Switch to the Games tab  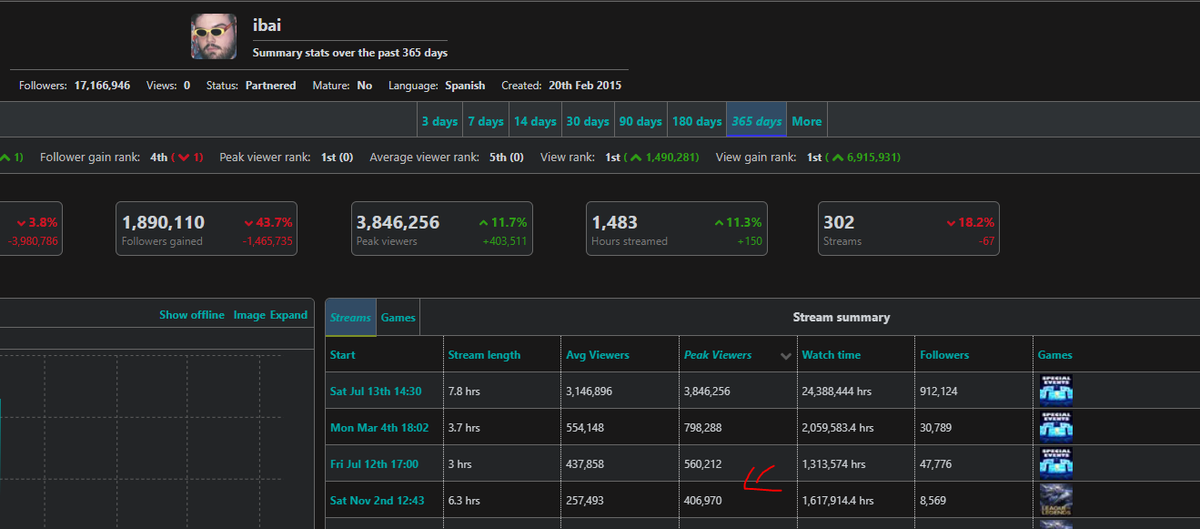pos(398,317)
